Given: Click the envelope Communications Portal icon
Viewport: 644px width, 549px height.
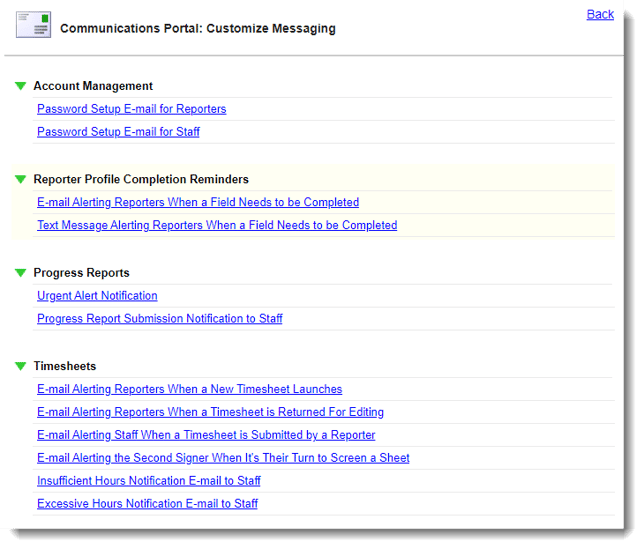Looking at the screenshot, I should pos(33,24).
